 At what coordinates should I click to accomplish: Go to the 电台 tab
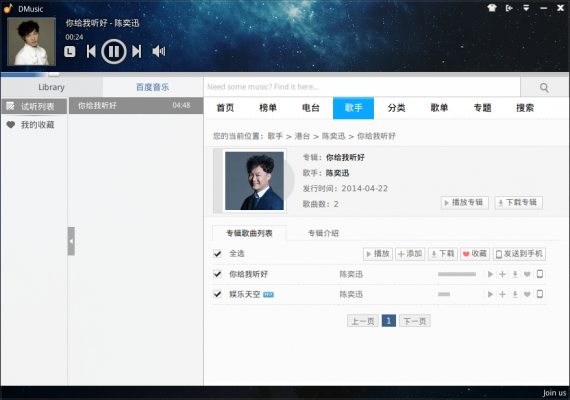tap(311, 108)
